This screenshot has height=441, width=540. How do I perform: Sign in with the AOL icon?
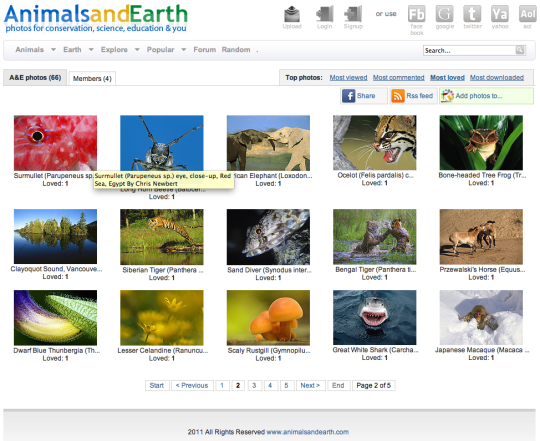coord(527,14)
